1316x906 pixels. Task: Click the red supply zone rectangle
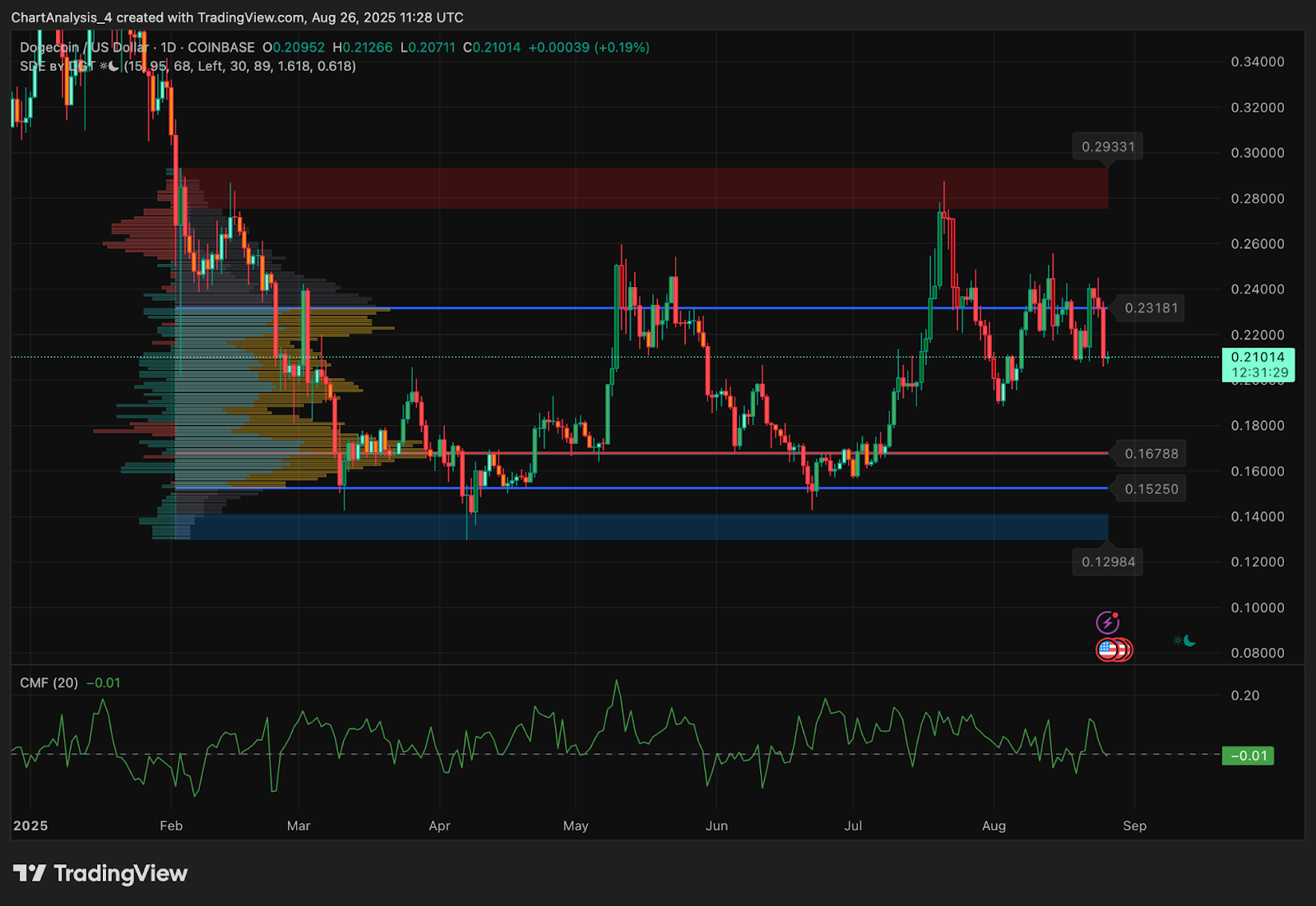coord(642,187)
